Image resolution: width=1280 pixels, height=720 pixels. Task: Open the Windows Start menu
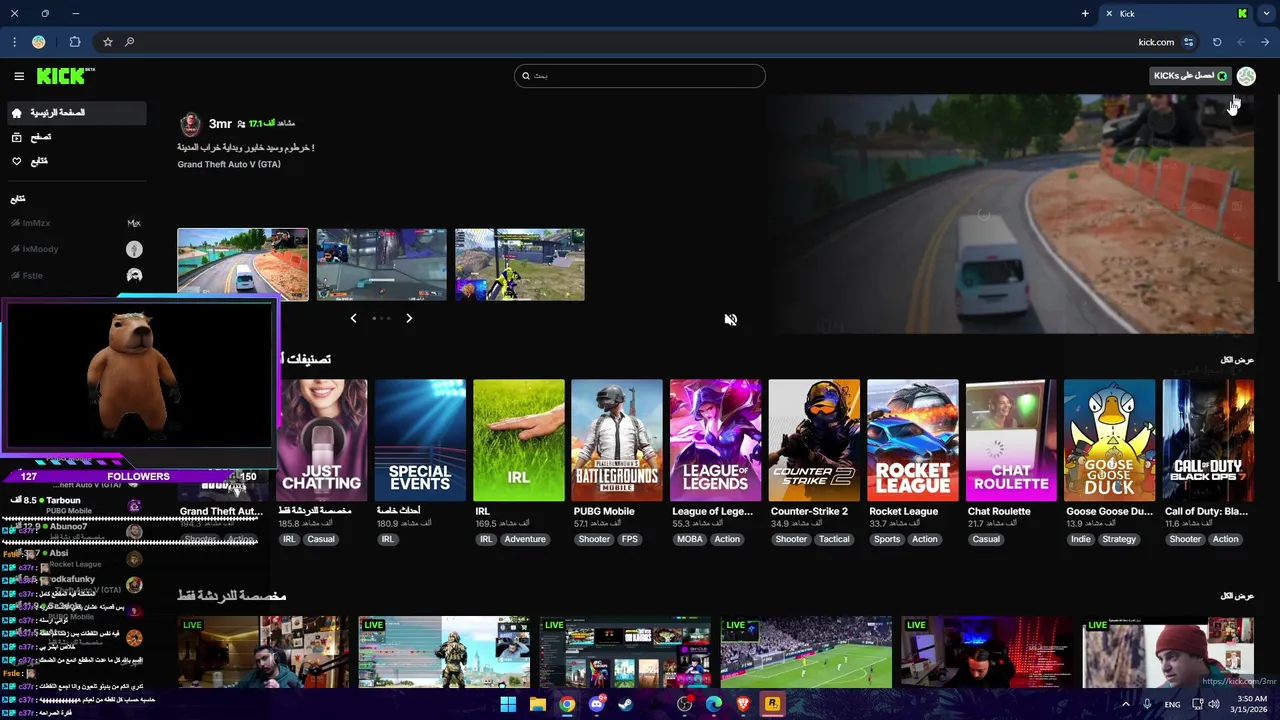508,704
